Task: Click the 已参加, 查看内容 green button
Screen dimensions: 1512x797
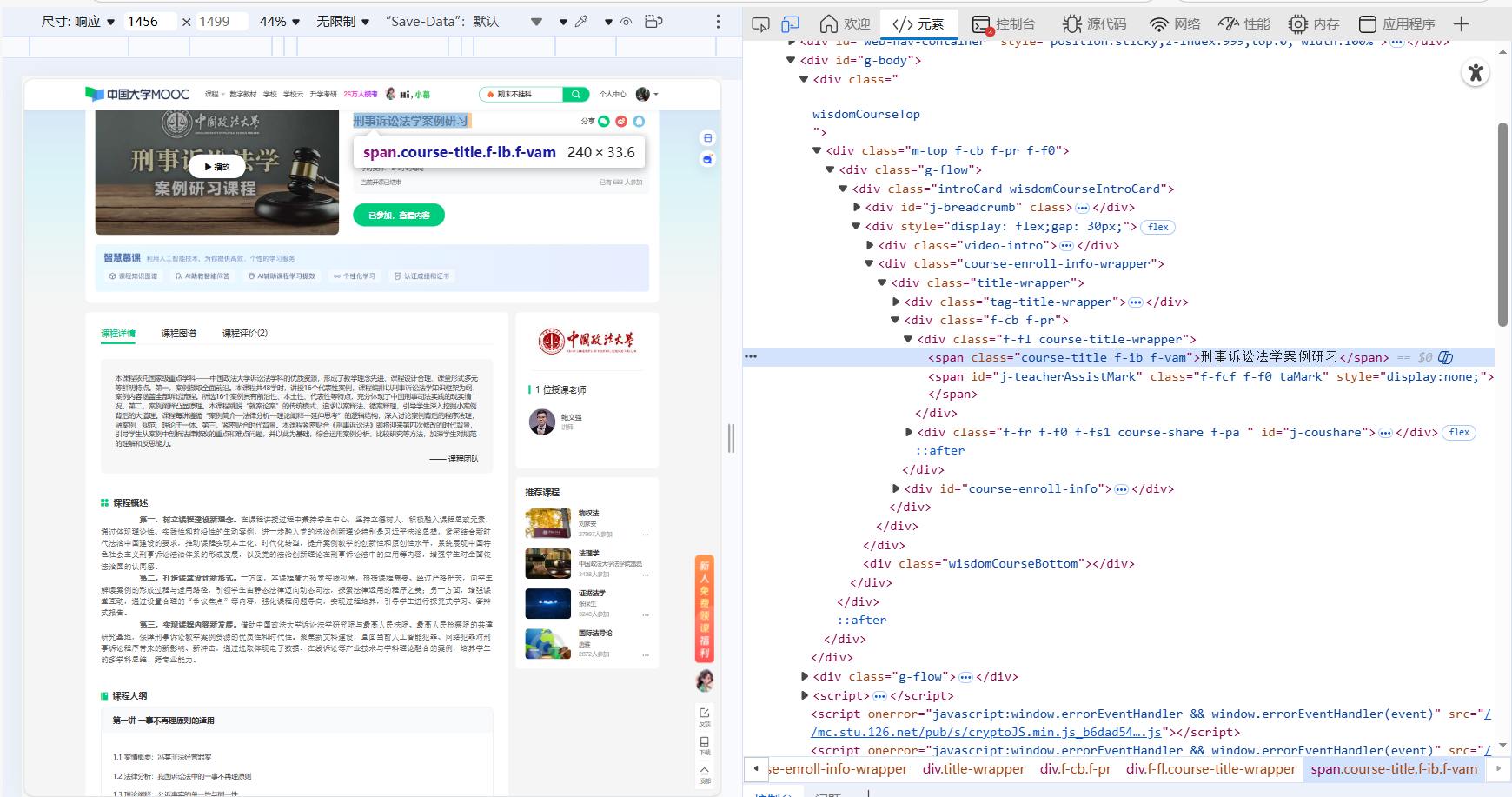Action: click(399, 215)
